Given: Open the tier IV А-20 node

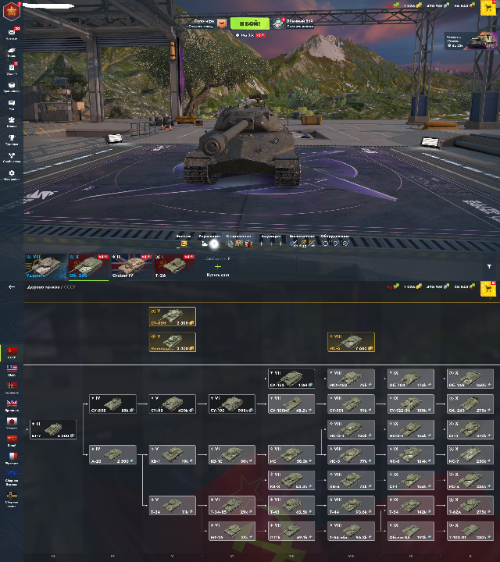Looking at the screenshot, I should 113,454.
